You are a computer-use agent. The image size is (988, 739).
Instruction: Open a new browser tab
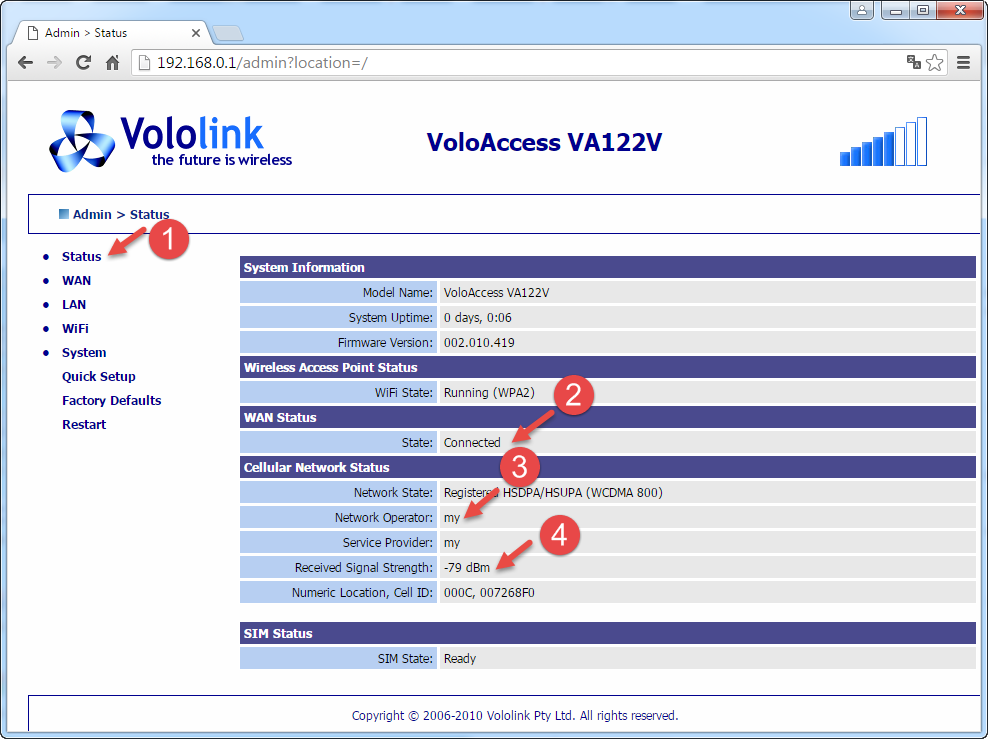[x=227, y=33]
